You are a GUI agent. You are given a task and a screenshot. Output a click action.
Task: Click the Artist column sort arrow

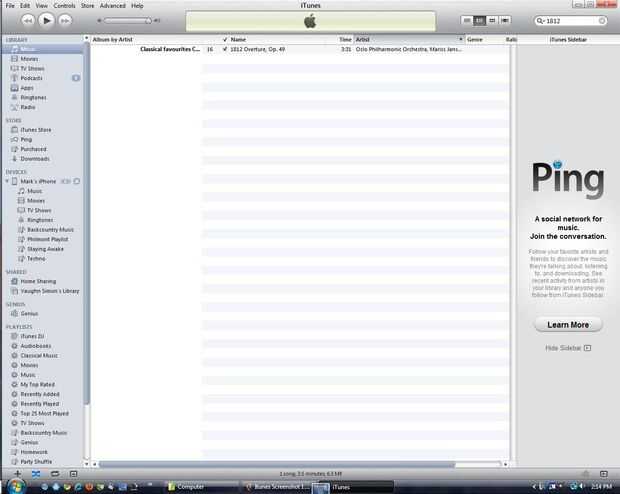click(x=460, y=40)
